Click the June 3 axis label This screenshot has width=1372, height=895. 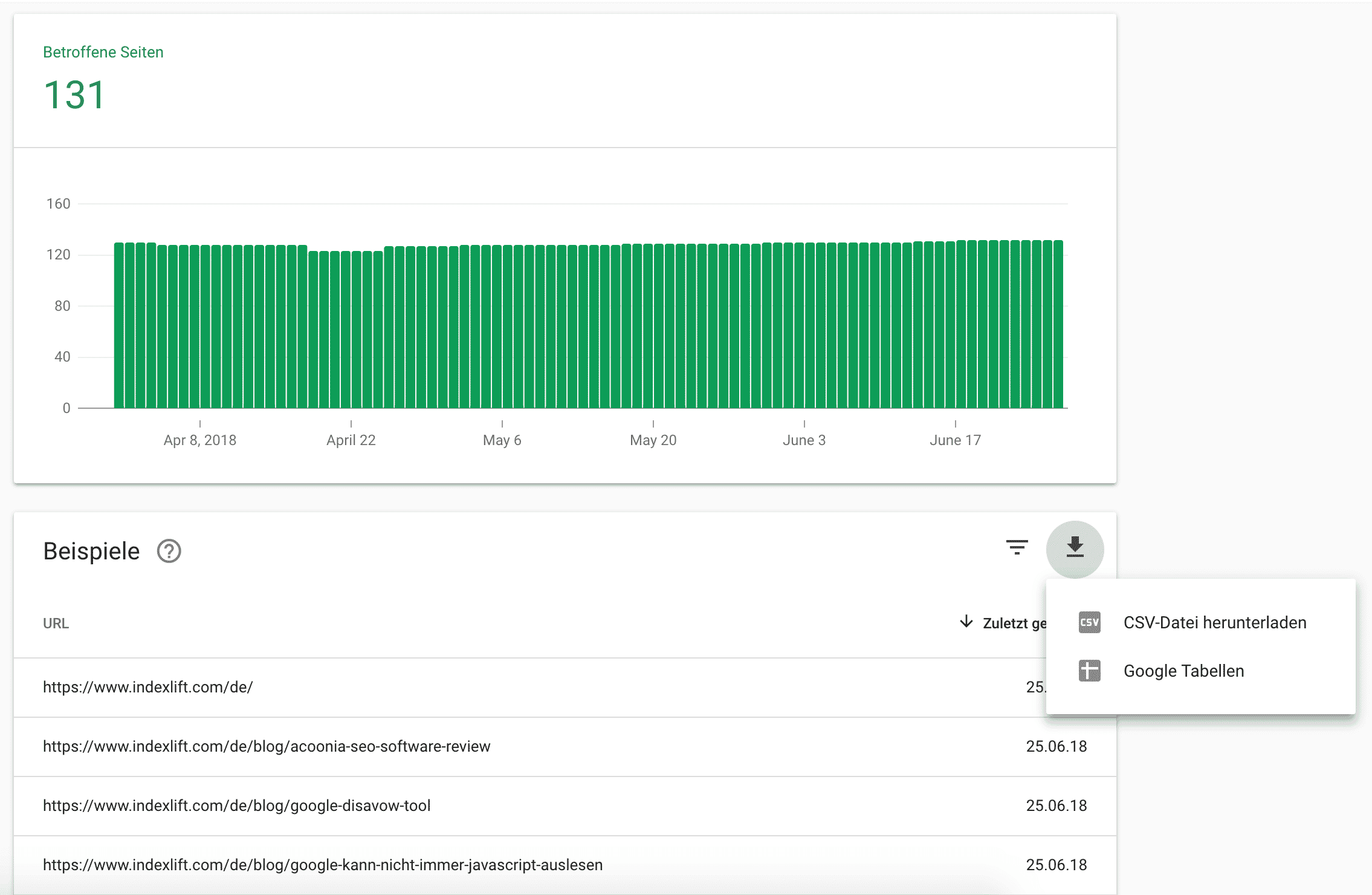coord(804,440)
